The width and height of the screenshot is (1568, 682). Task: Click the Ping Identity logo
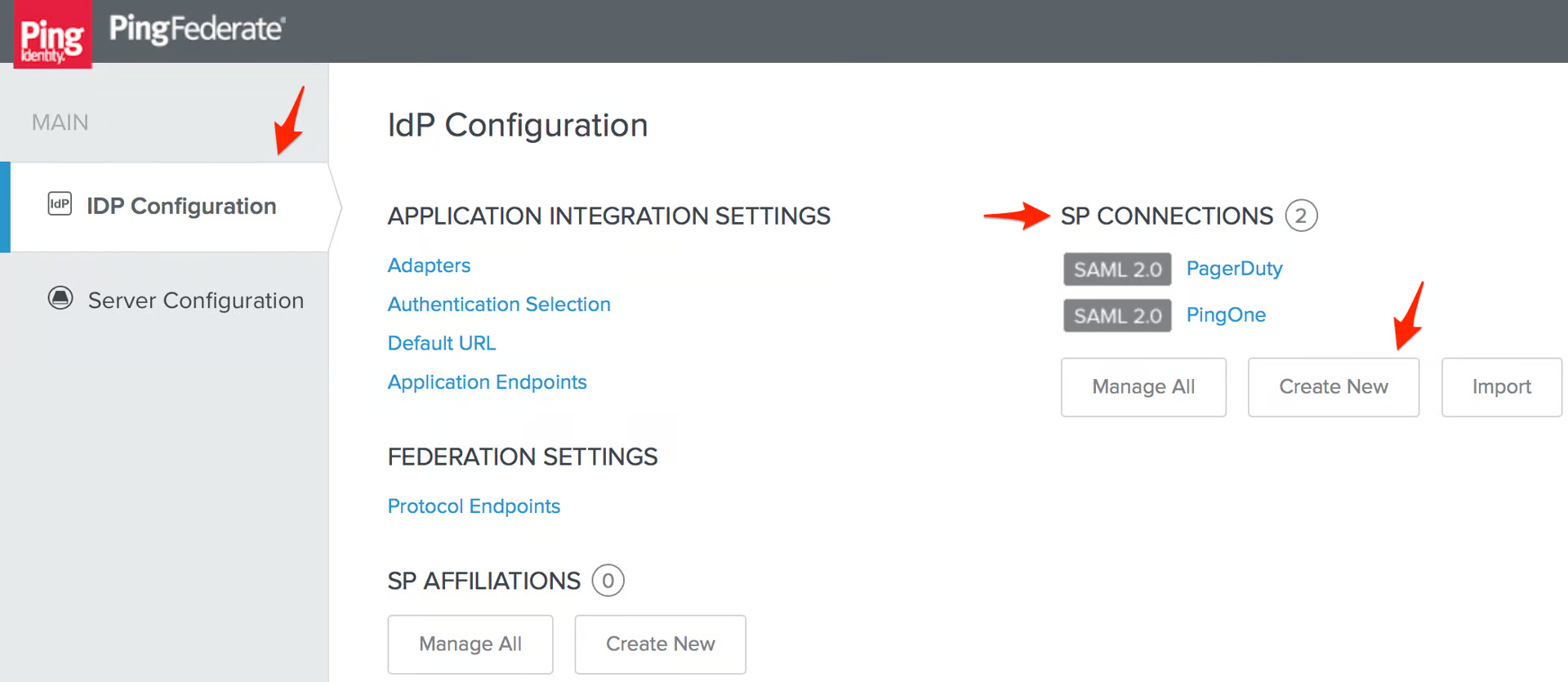52,35
